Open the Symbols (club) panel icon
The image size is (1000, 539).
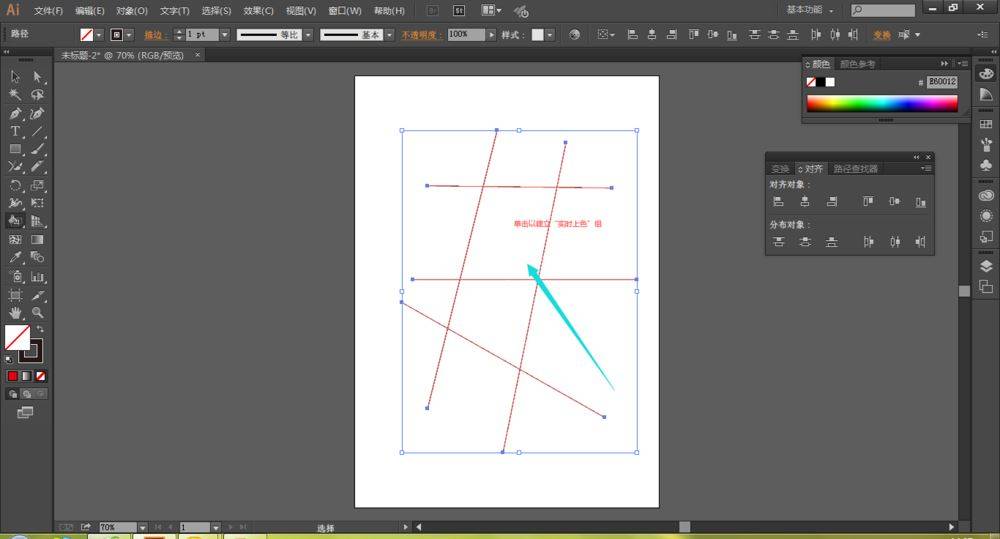point(986,164)
